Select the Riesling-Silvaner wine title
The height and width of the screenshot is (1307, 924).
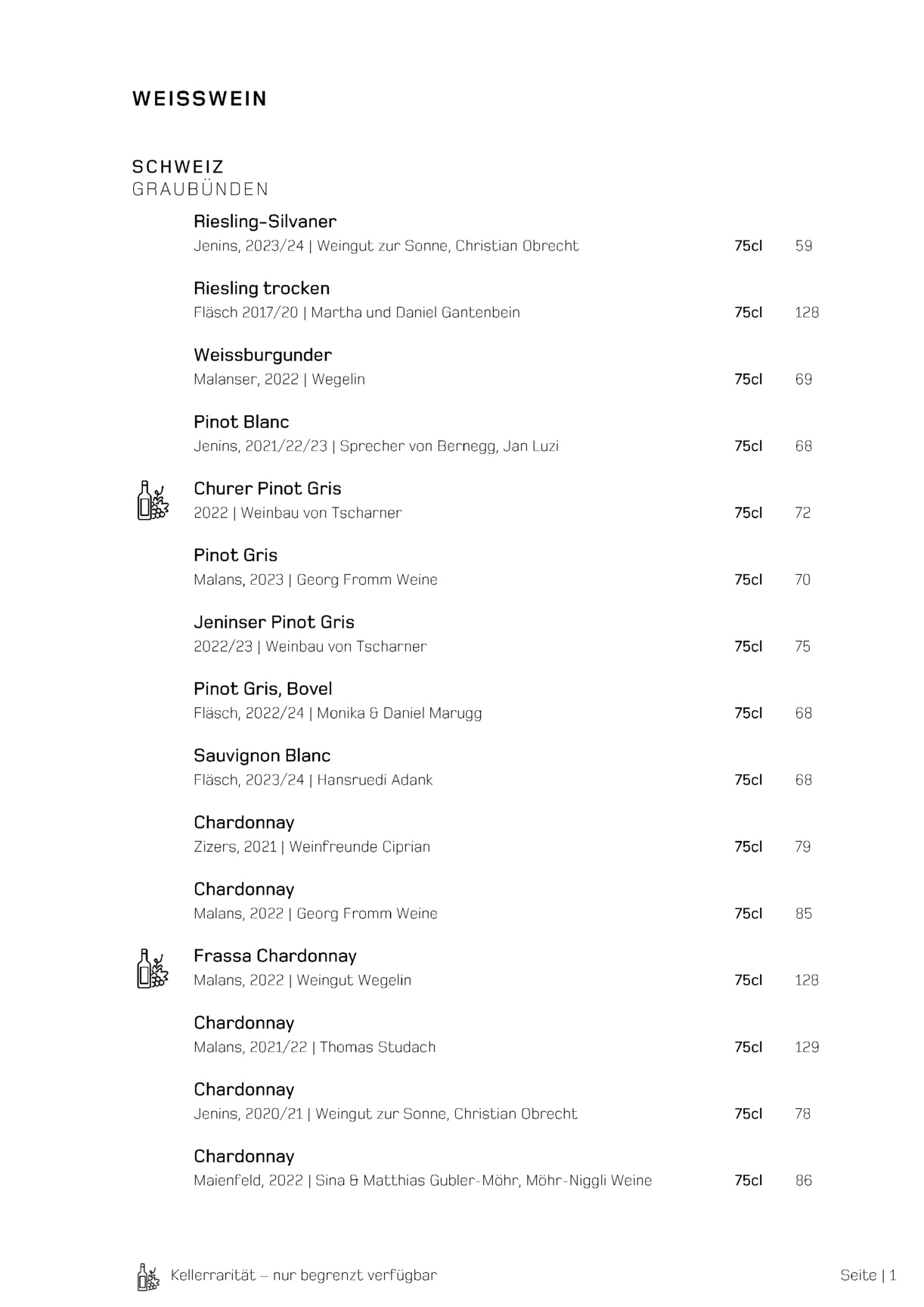coord(265,222)
